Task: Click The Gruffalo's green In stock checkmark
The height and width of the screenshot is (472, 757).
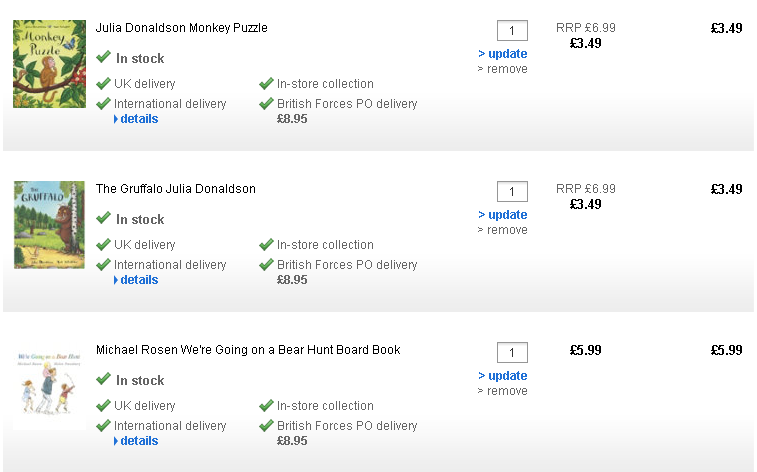Action: click(103, 219)
